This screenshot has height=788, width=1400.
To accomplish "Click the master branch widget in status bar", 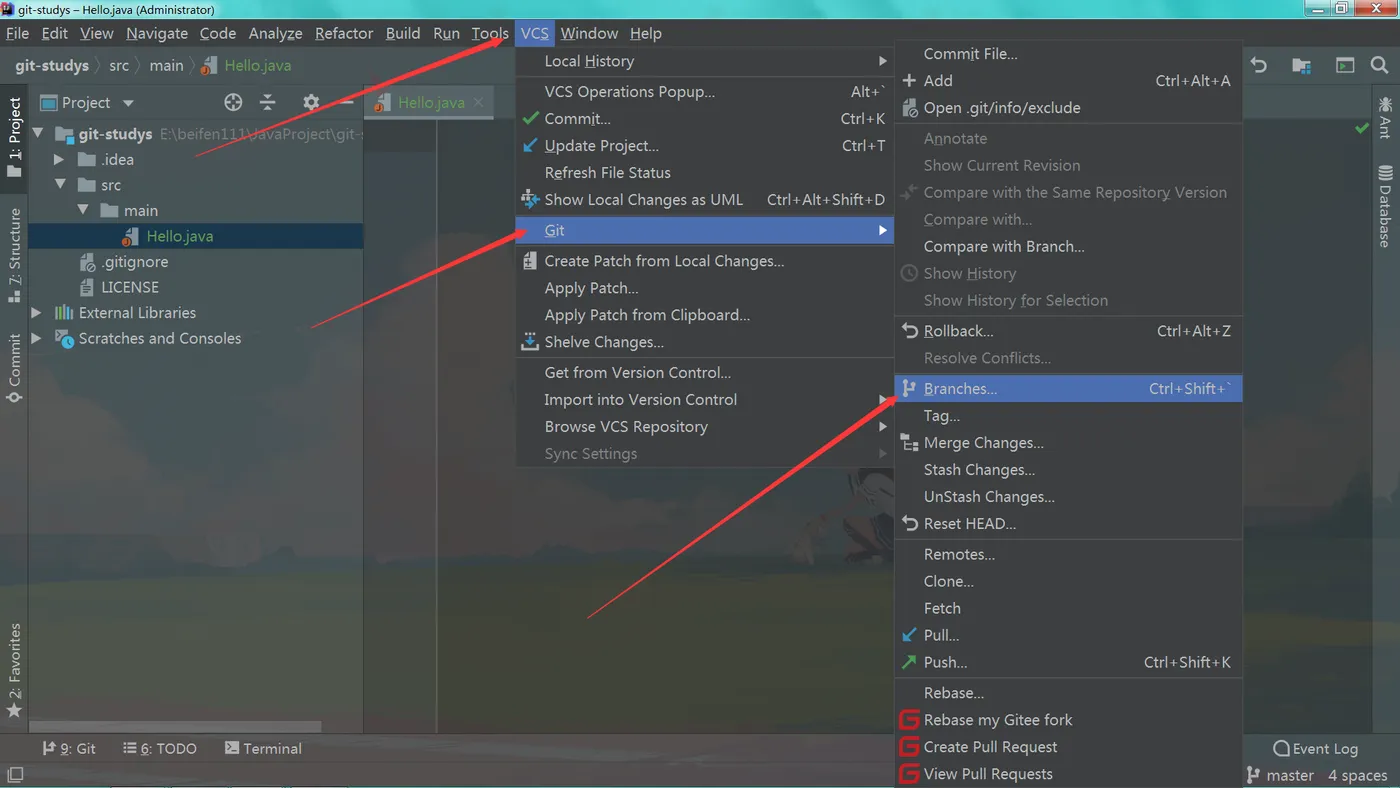I will (1280, 775).
